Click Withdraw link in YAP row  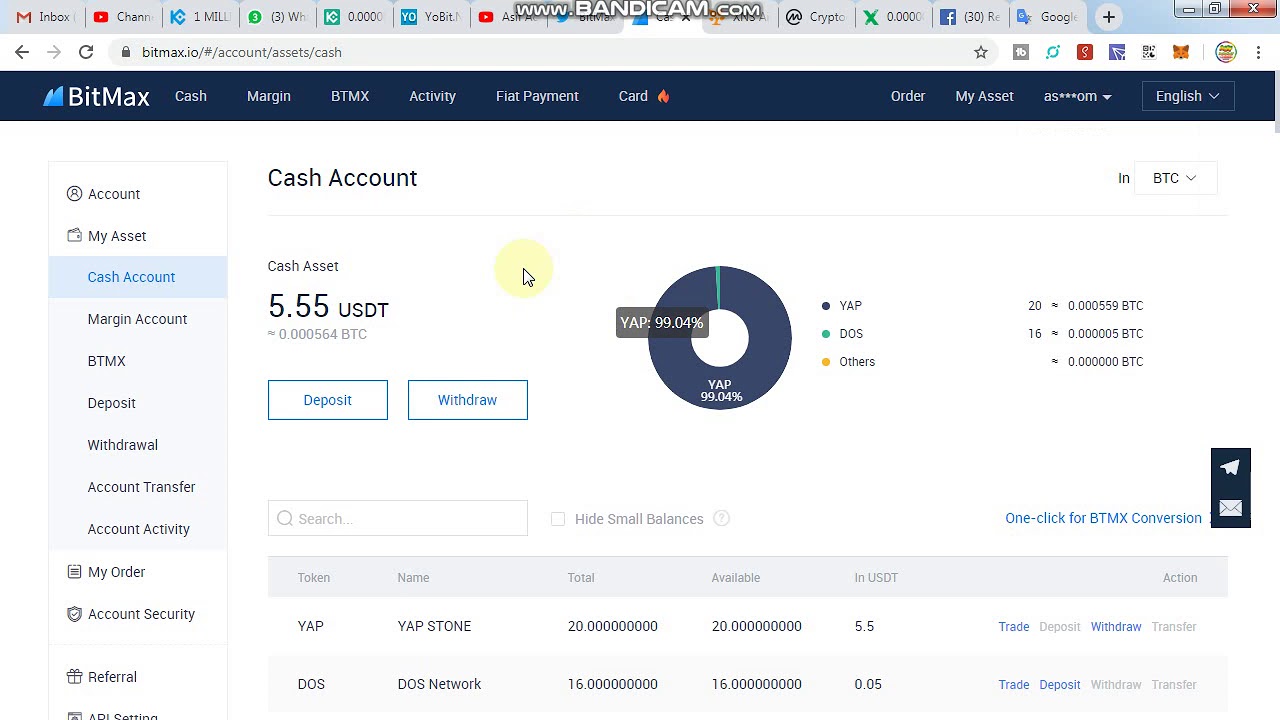tap(1116, 626)
